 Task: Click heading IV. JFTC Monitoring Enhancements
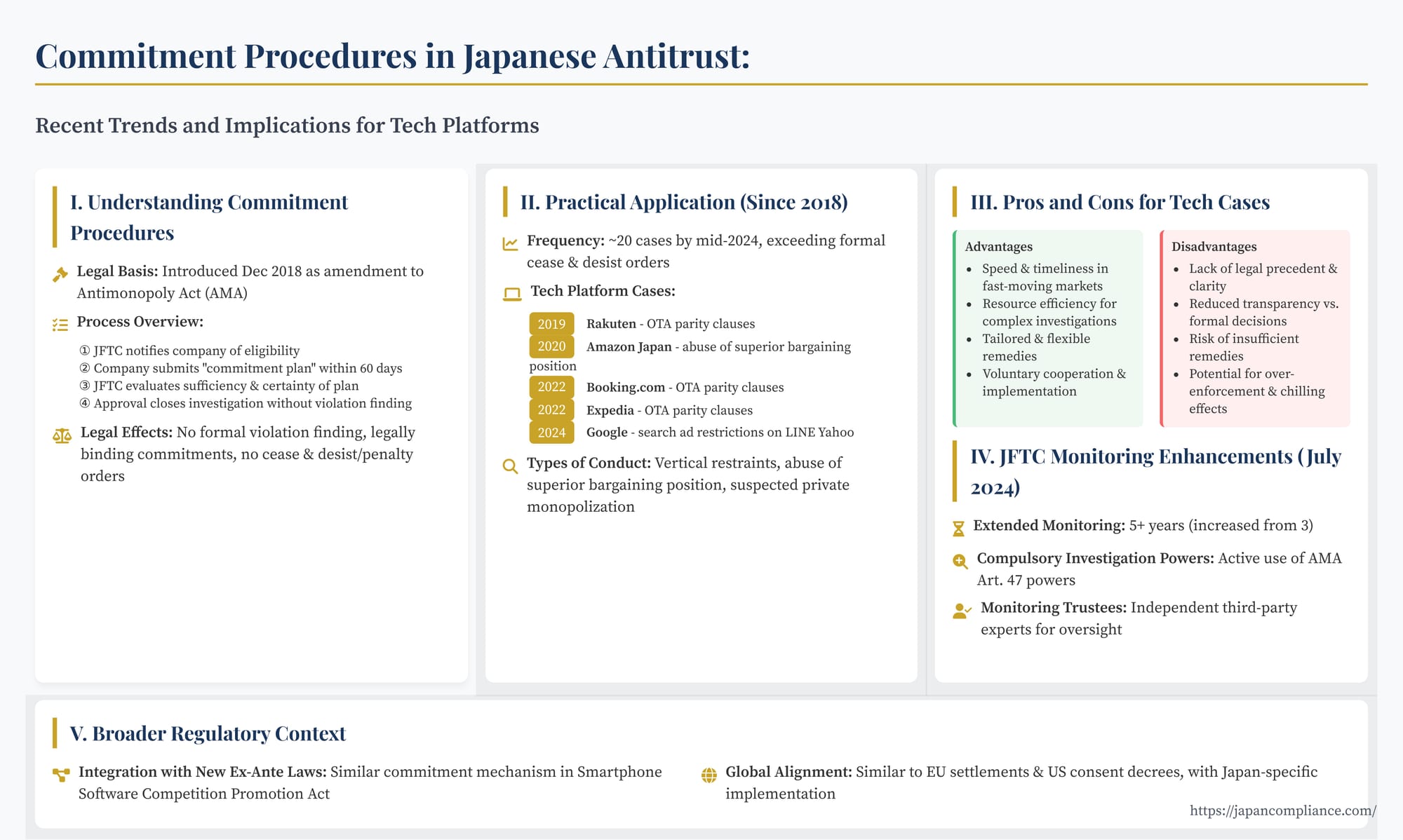(1155, 471)
